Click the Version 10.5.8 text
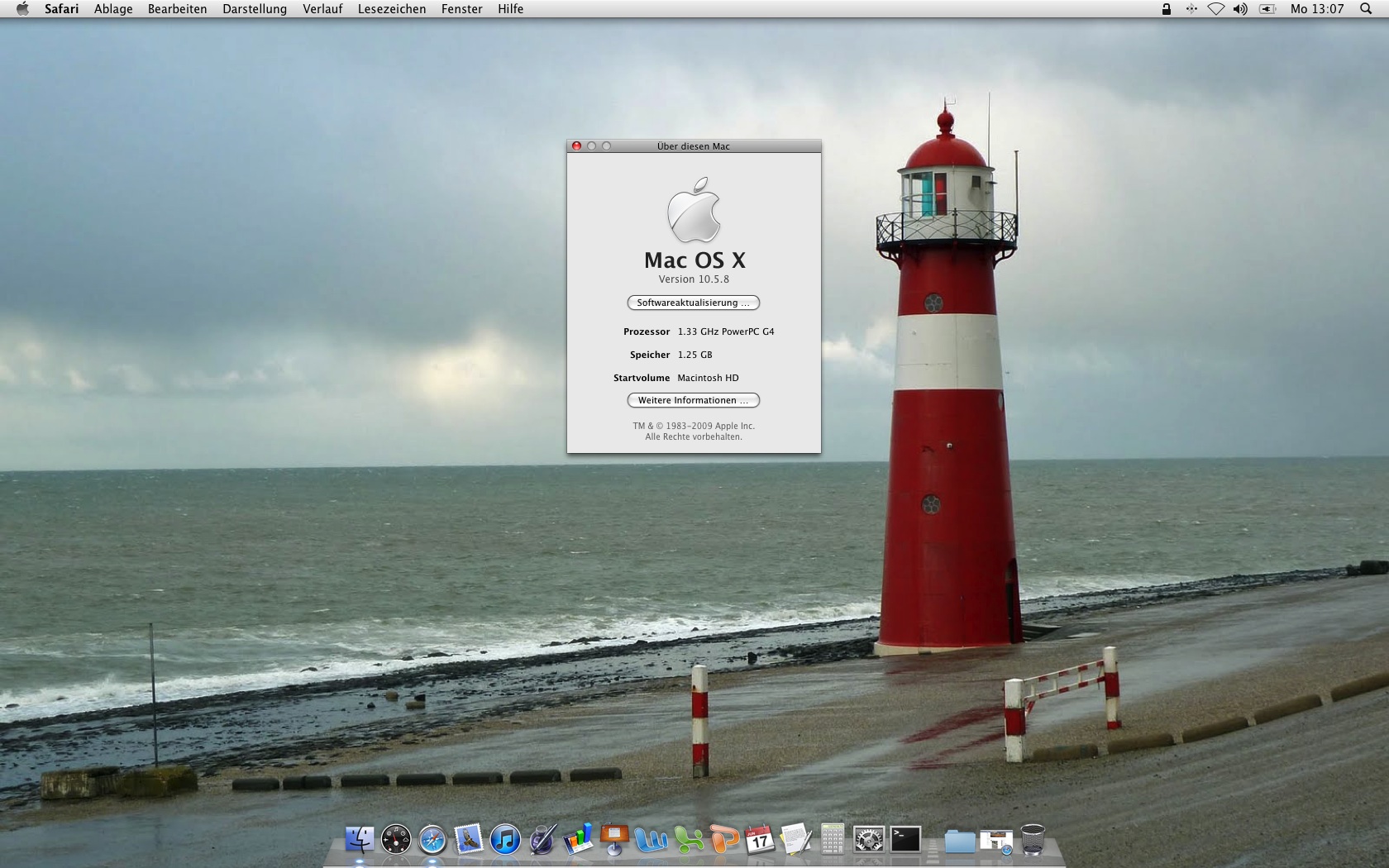The image size is (1389, 868). (694, 279)
